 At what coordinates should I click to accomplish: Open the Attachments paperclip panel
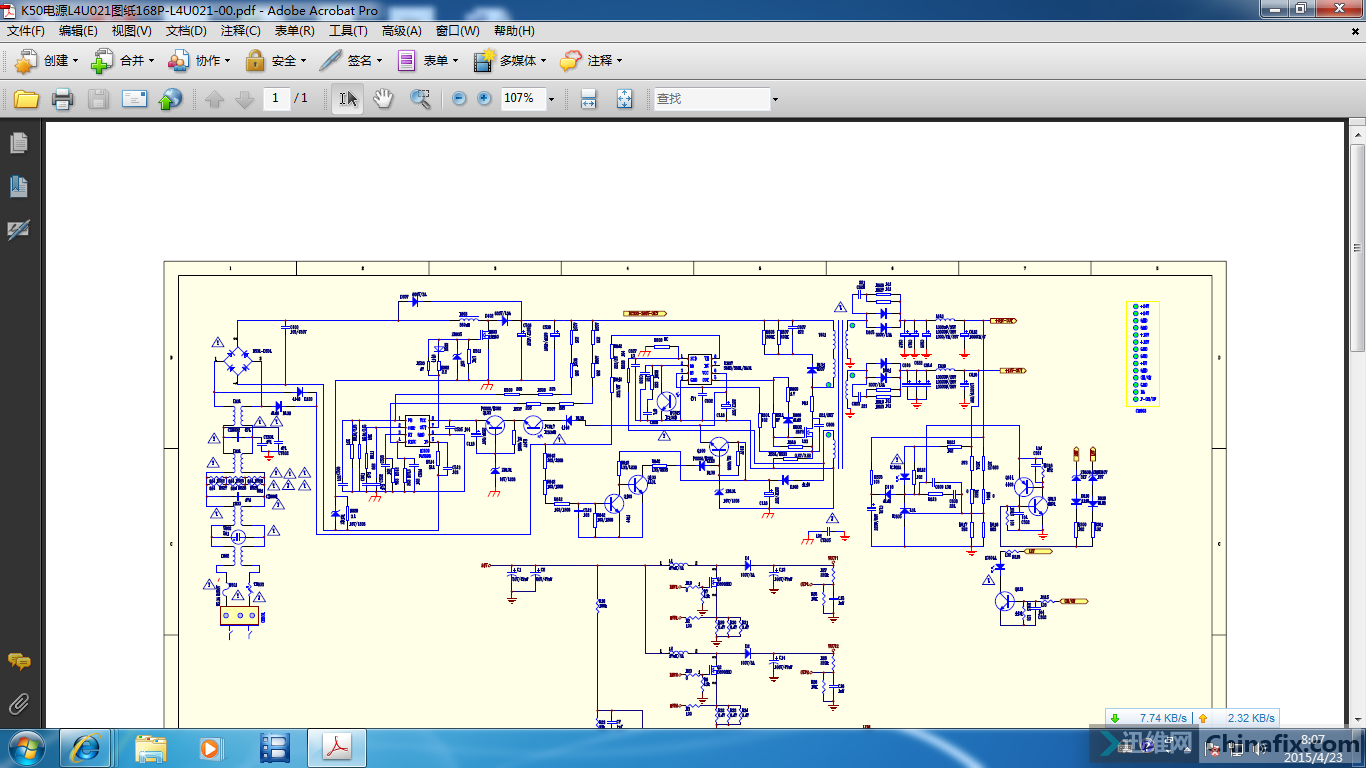(x=18, y=704)
